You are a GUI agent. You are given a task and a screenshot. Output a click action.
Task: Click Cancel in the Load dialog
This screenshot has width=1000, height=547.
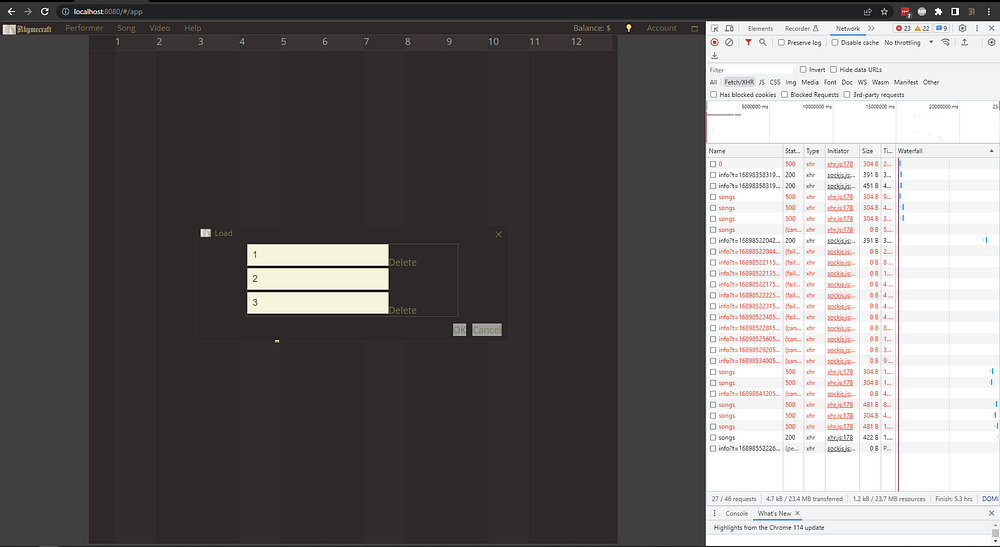[x=486, y=330]
